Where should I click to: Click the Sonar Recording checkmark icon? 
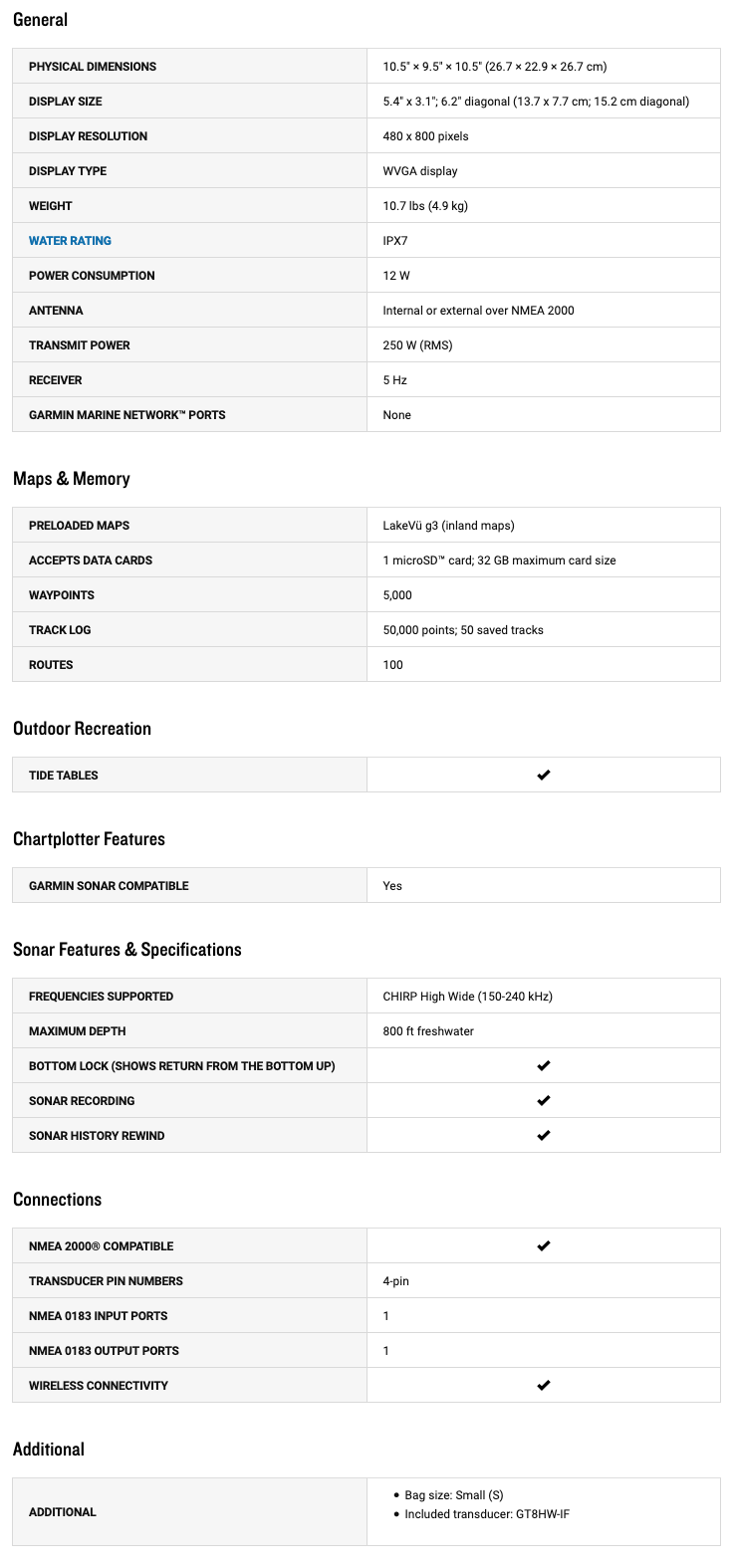point(544,1100)
